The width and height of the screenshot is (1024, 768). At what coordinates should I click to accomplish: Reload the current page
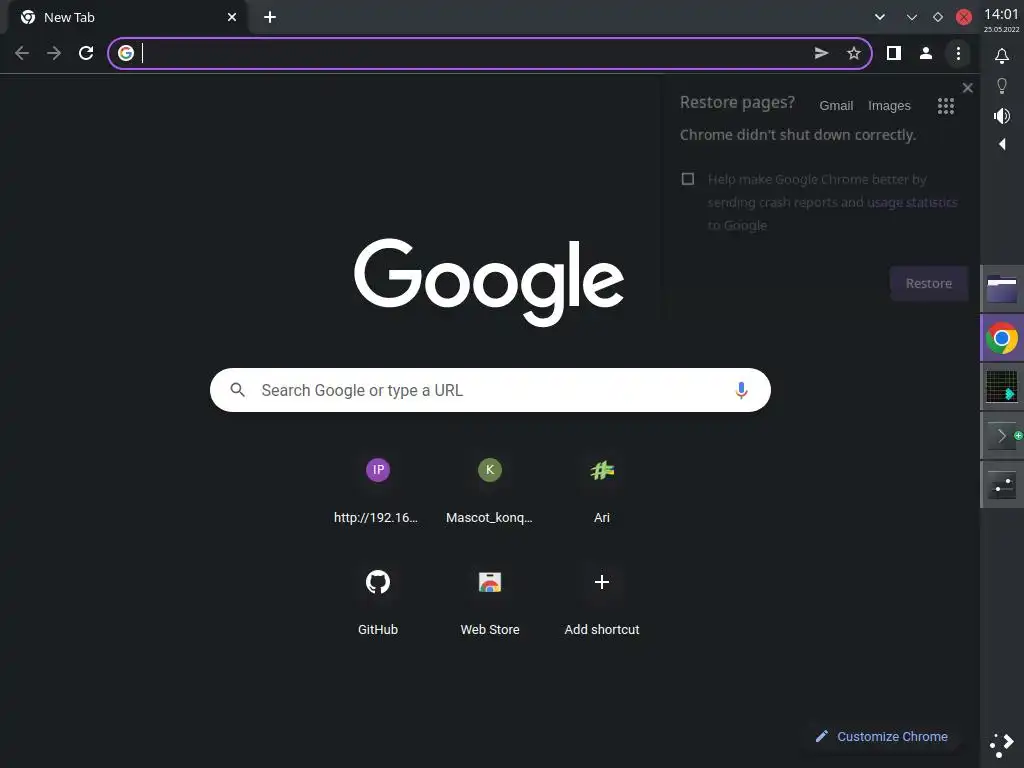tap(86, 53)
